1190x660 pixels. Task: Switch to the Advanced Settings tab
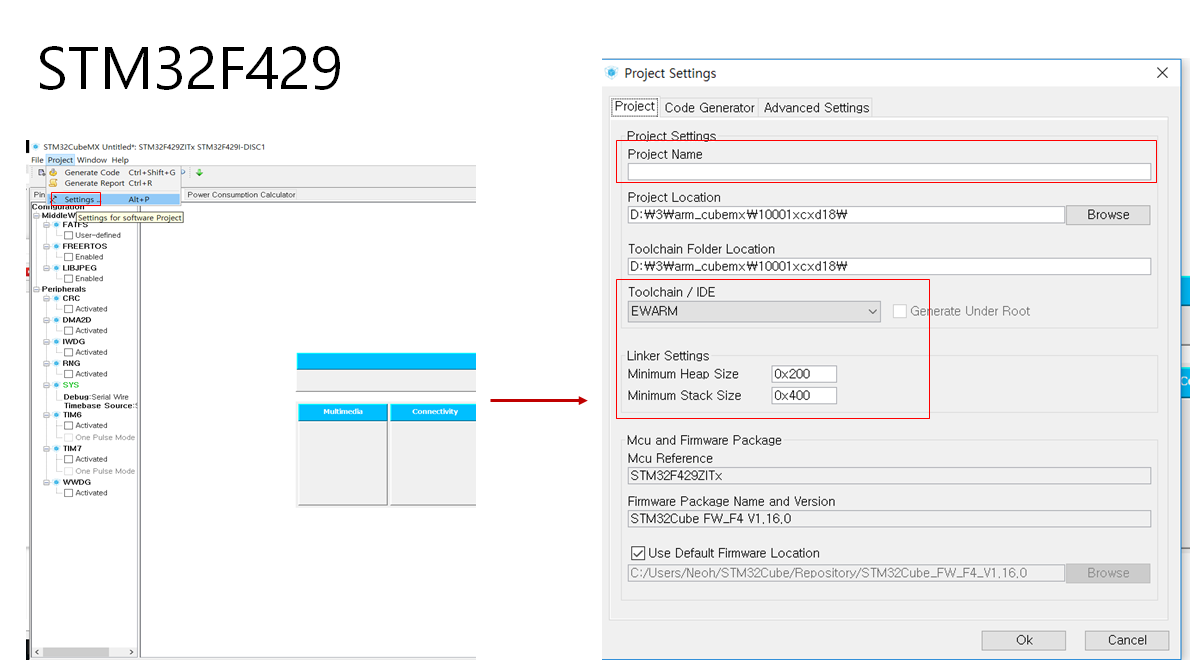coord(816,108)
